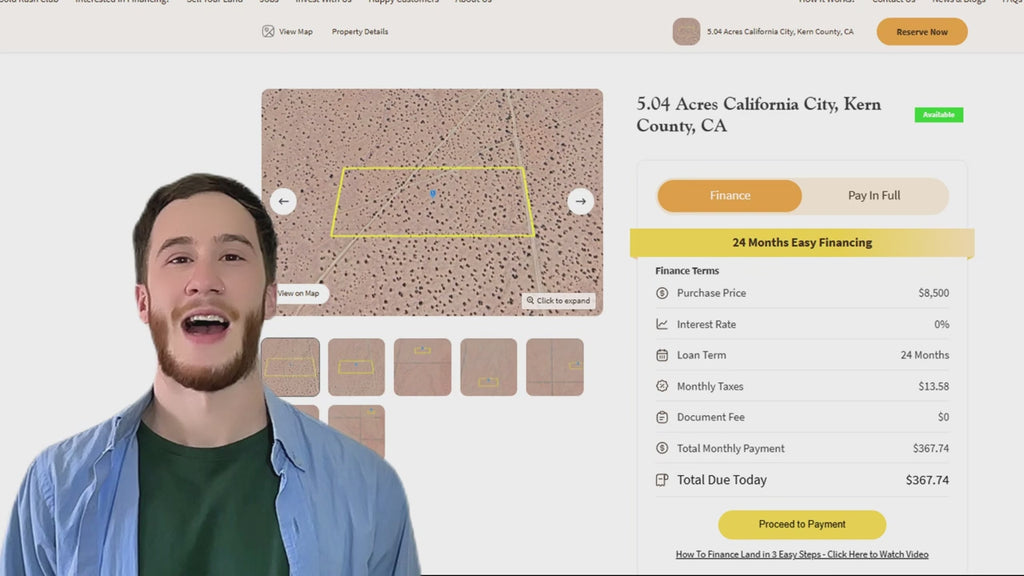Select the Finance payment option
Image resolution: width=1024 pixels, height=576 pixels.
click(x=729, y=196)
